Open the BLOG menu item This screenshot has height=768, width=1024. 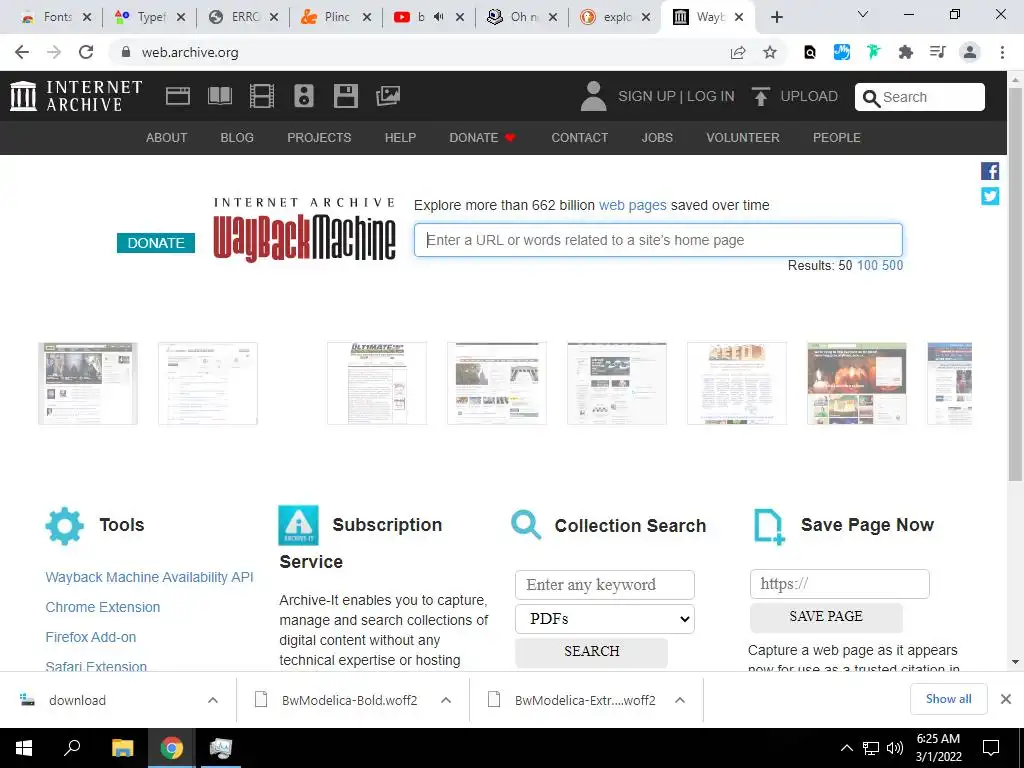point(237,138)
